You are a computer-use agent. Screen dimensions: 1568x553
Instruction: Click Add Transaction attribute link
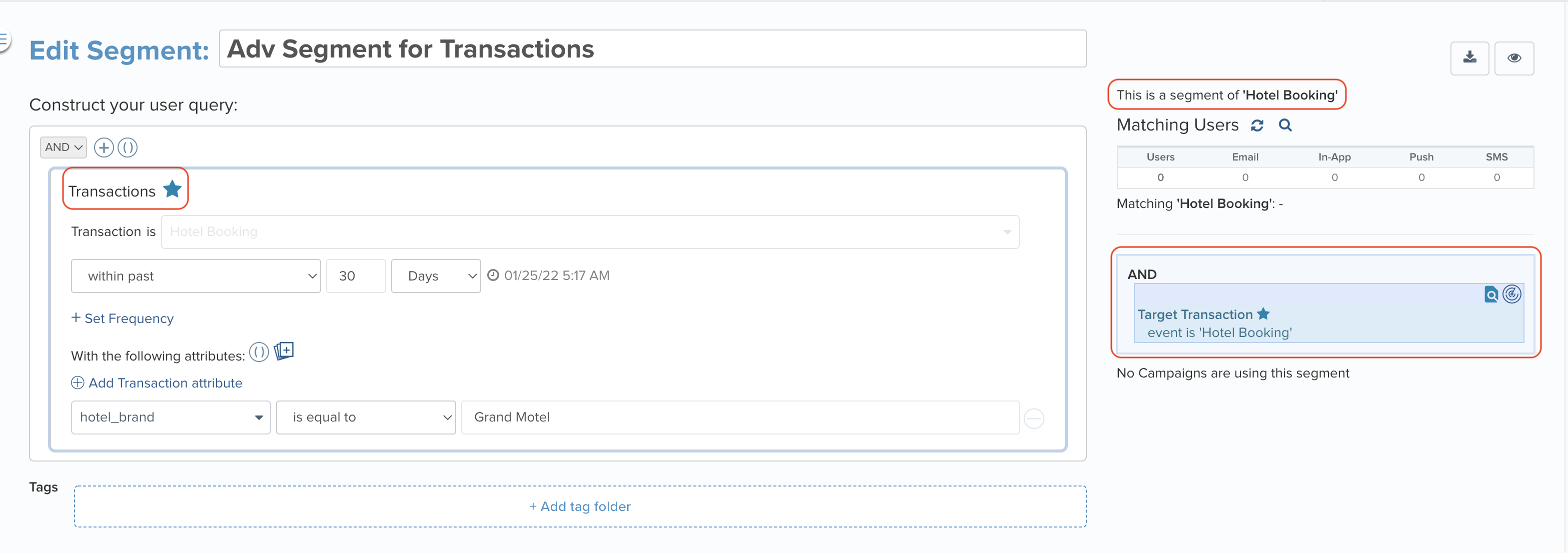click(157, 382)
